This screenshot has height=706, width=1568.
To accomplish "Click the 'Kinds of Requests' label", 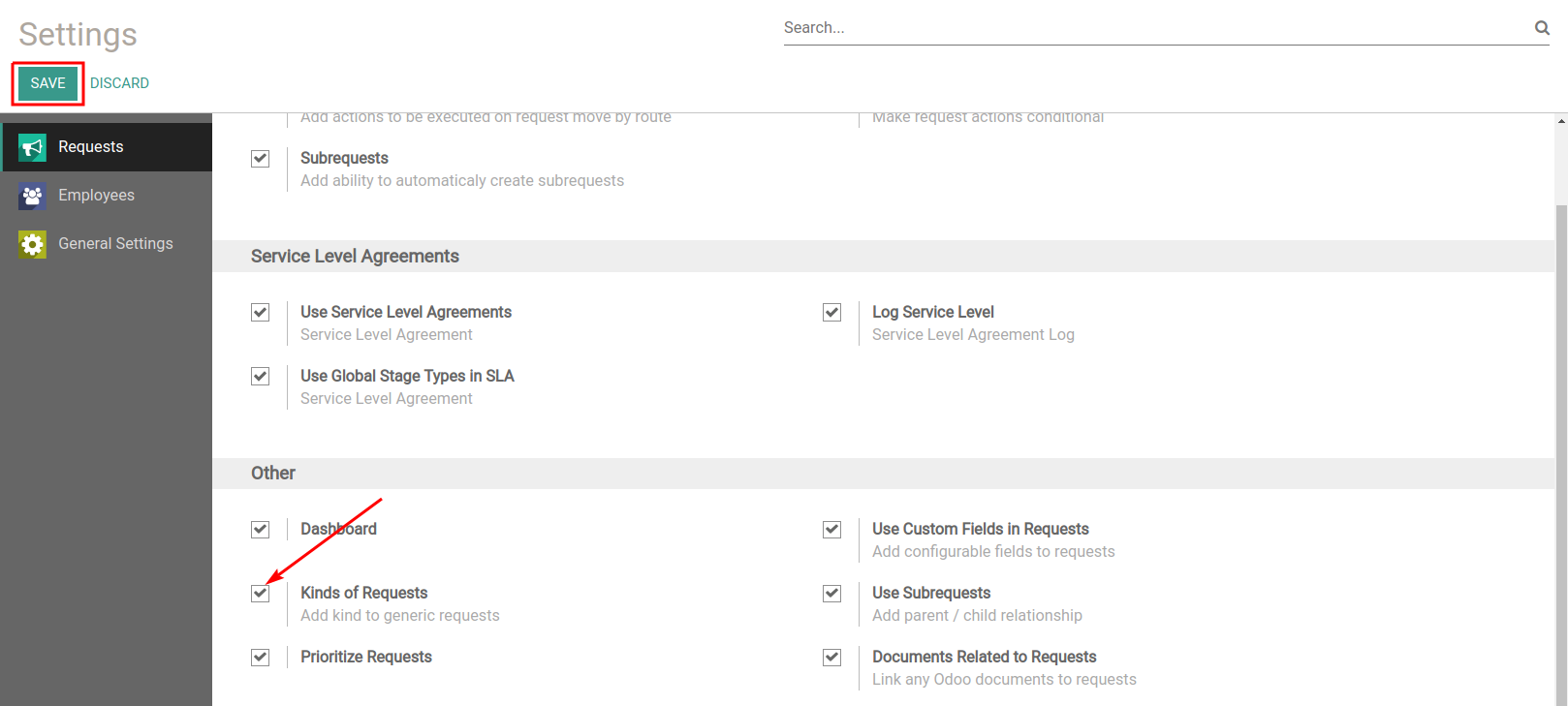I will (x=363, y=593).
